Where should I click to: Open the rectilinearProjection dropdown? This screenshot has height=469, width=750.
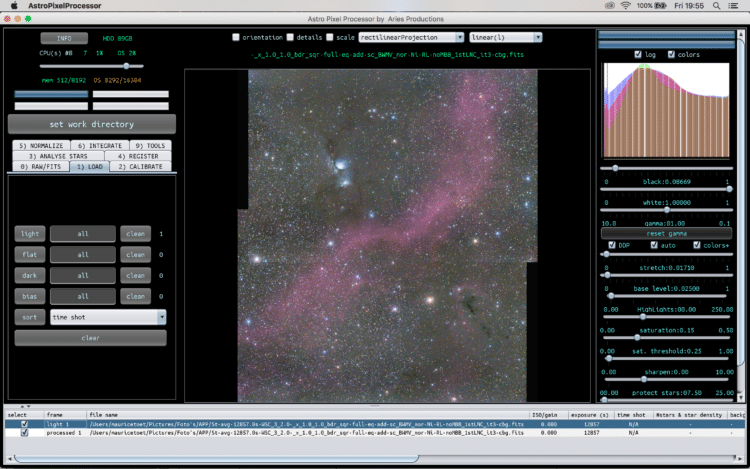(x=411, y=37)
